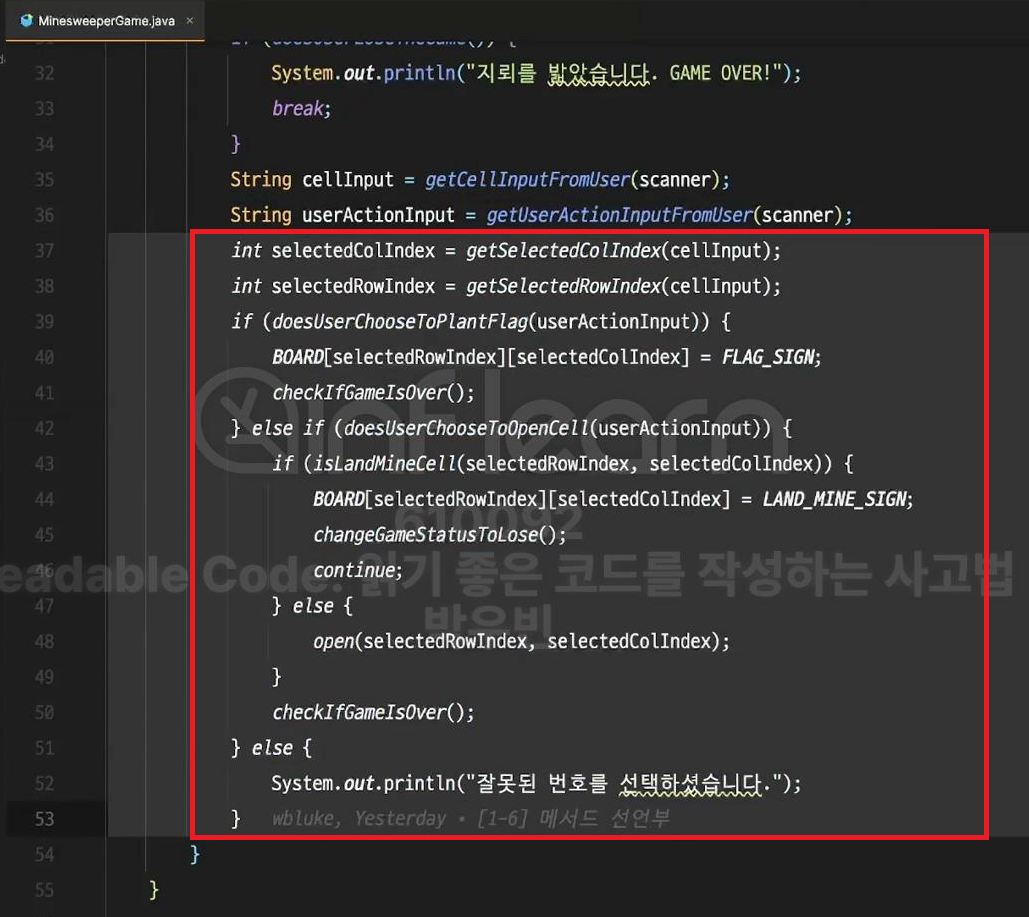Click getCellInputFromUser method call
The image size is (1029, 917).
pos(528,180)
